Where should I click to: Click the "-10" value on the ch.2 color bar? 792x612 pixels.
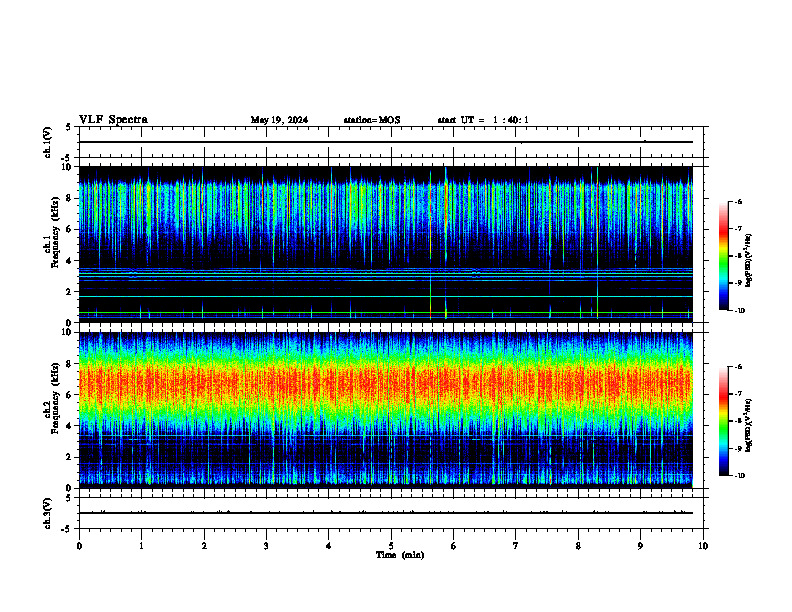(x=739, y=476)
